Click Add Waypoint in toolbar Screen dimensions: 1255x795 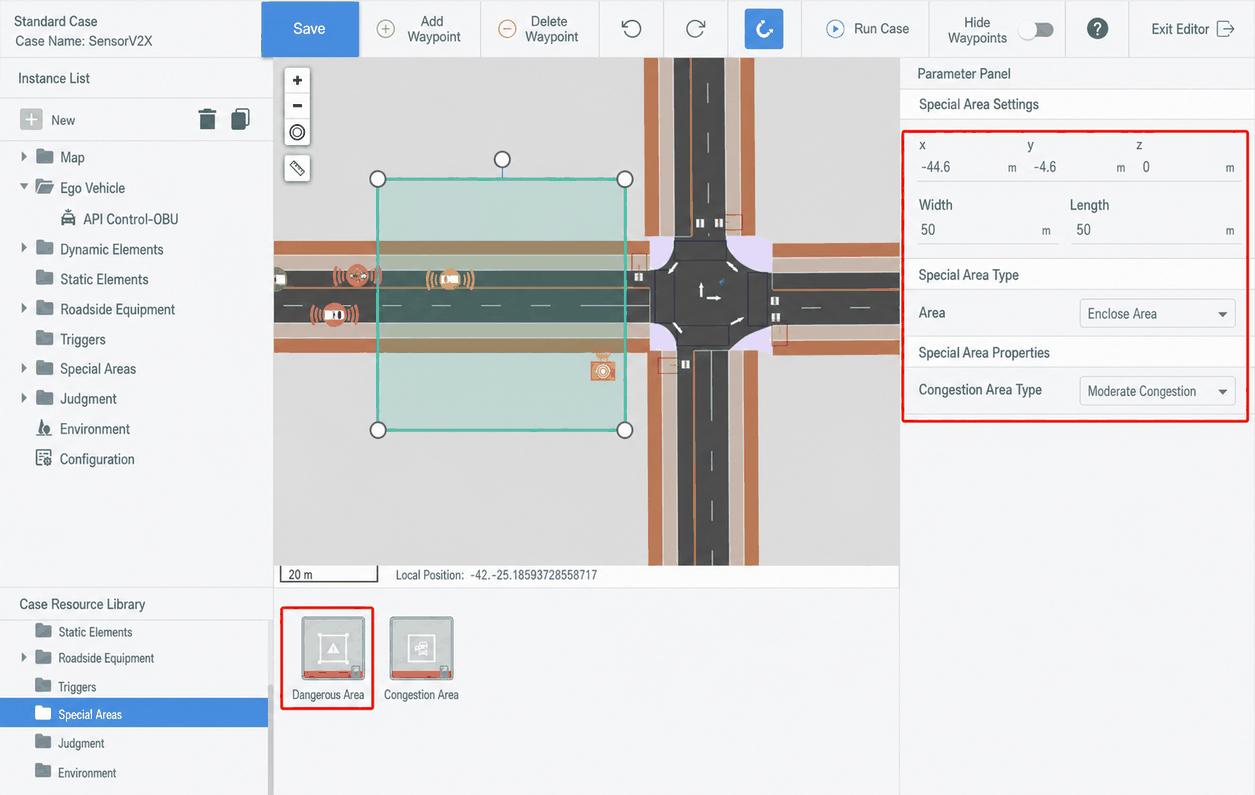(420, 29)
